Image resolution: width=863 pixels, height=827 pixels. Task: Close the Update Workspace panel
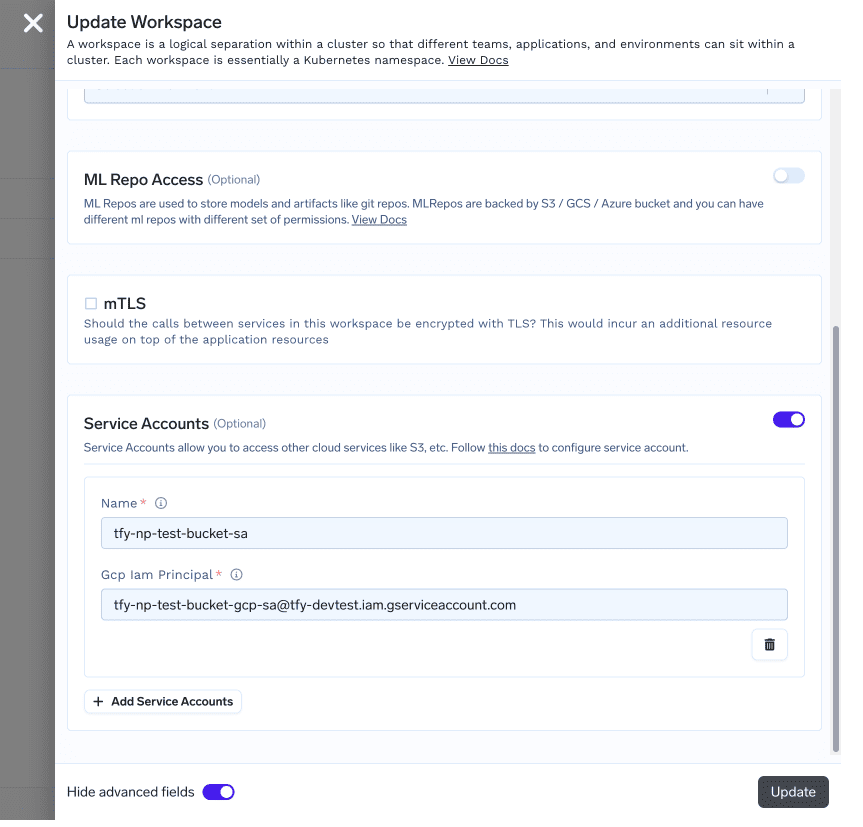click(33, 23)
